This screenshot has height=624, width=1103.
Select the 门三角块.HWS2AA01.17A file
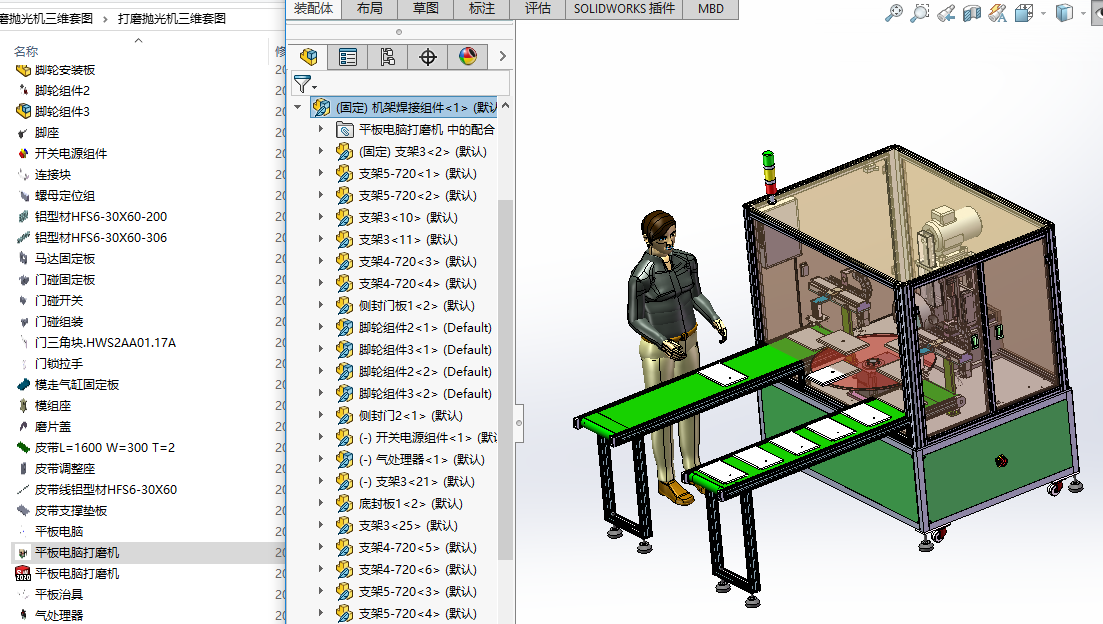(x=105, y=343)
